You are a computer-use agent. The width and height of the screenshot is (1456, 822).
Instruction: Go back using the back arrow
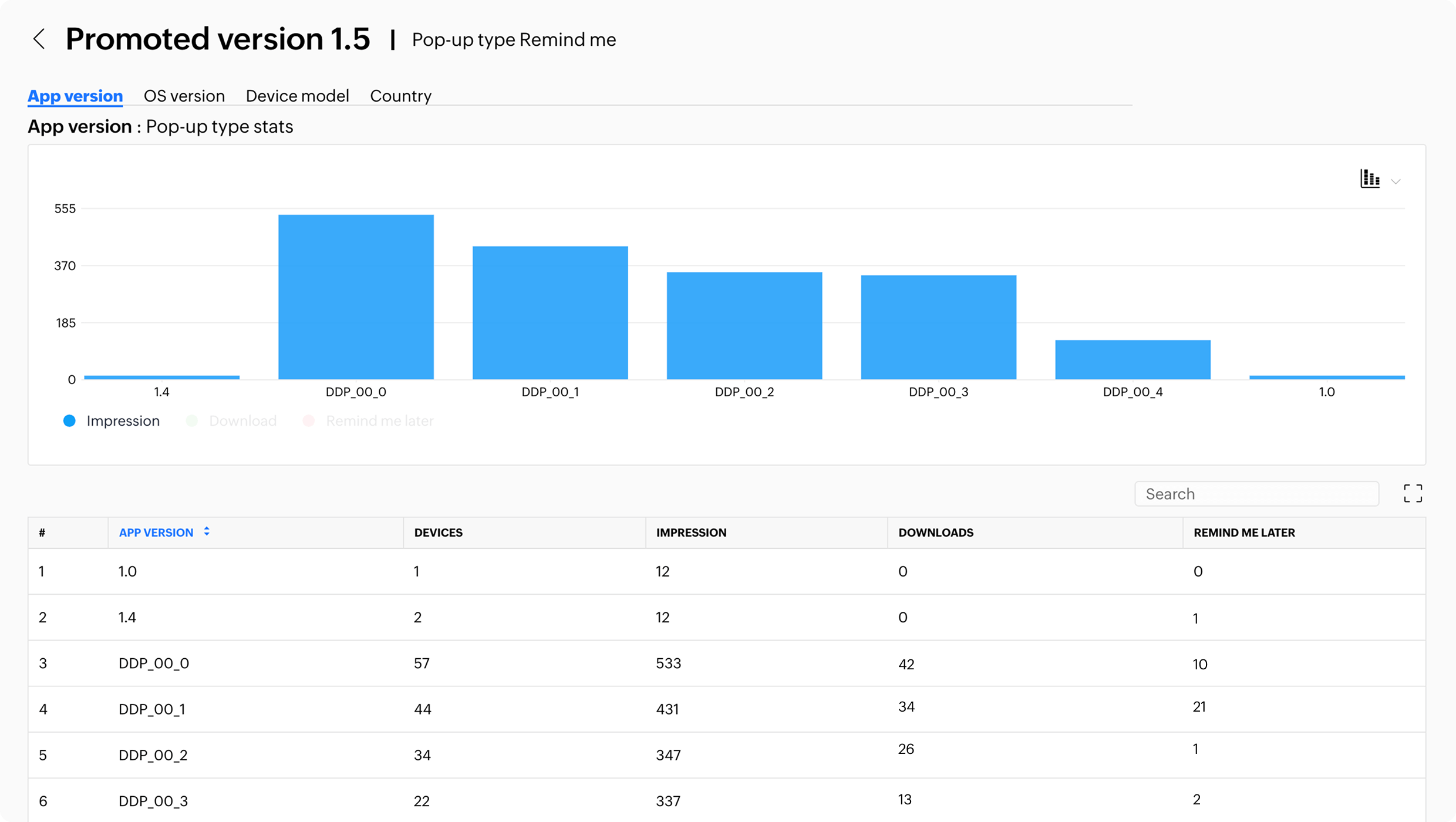tap(39, 39)
